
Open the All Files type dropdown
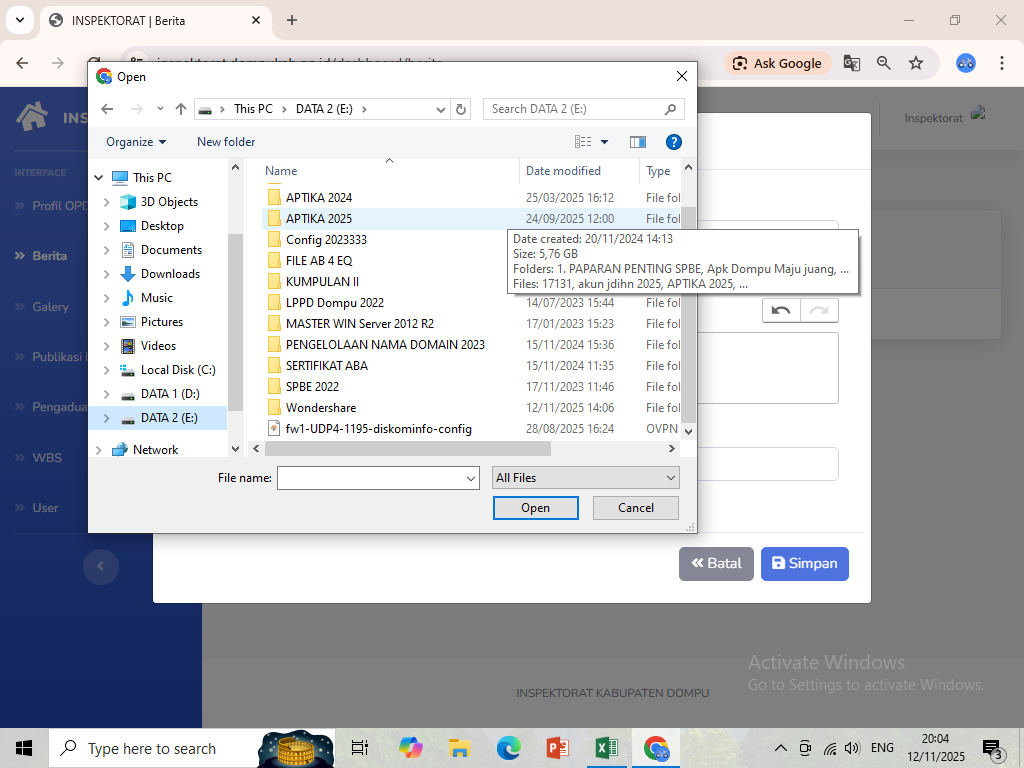(x=586, y=478)
